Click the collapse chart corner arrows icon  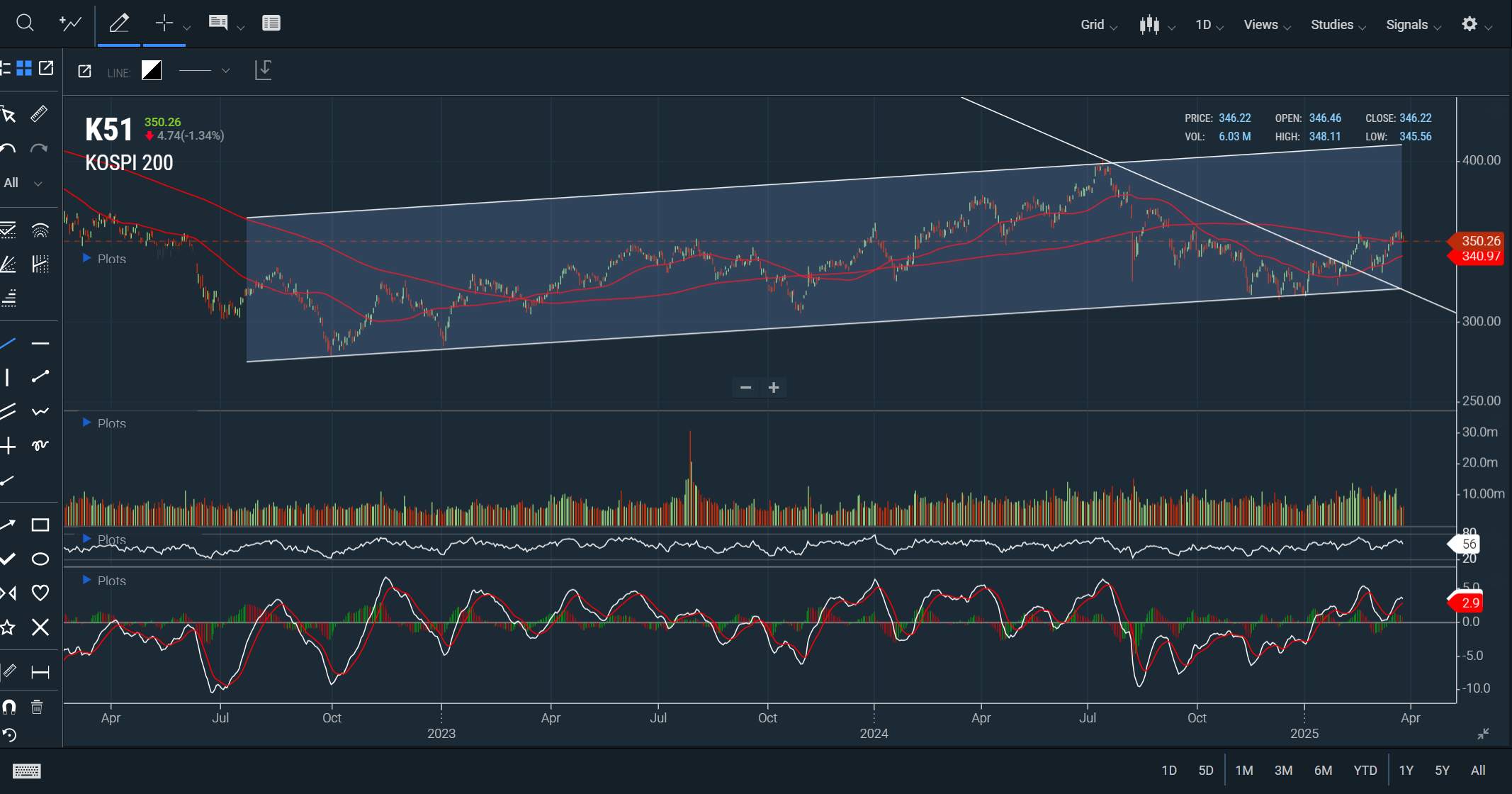[1483, 734]
